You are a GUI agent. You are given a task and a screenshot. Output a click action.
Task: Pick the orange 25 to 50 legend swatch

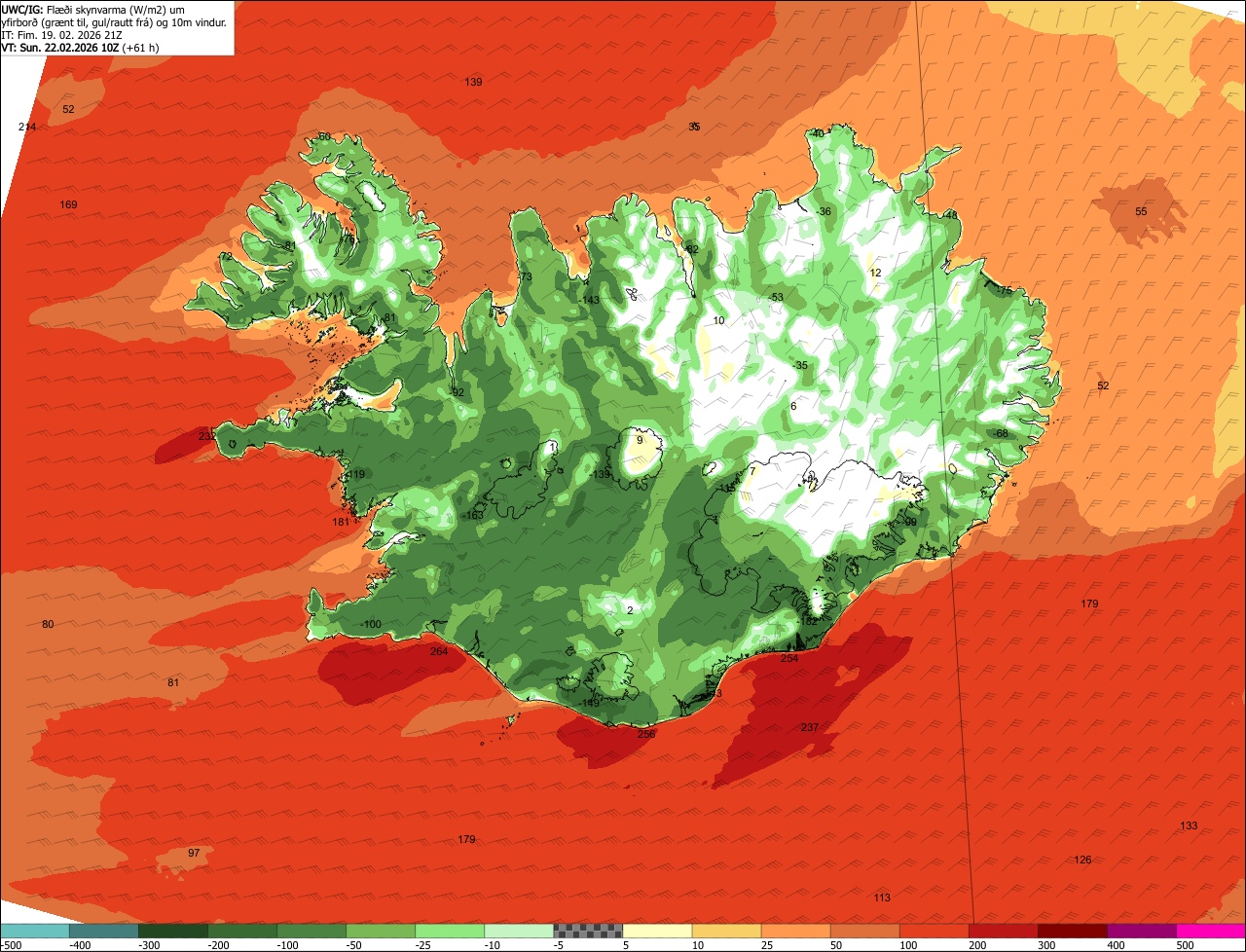[x=795, y=931]
